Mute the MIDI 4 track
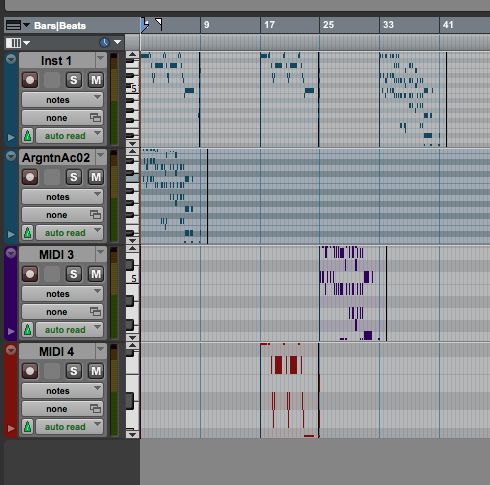This screenshot has width=490, height=485. 96,371
